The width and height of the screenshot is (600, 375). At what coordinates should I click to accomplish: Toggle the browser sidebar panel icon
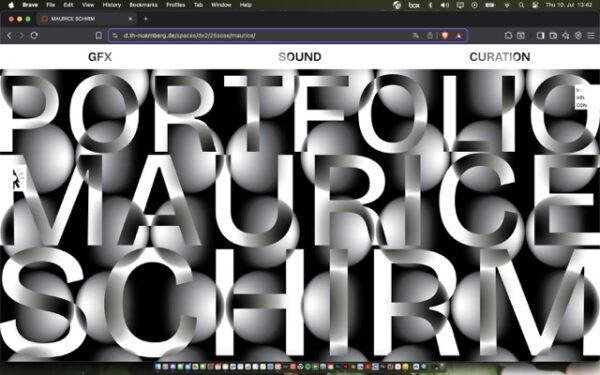pos(540,36)
